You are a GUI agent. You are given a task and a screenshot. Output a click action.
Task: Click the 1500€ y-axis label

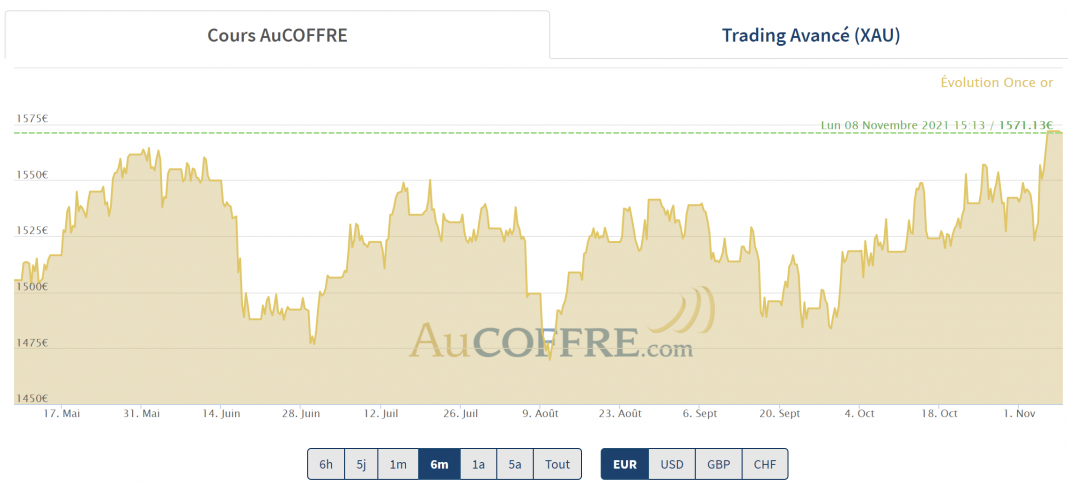point(32,286)
